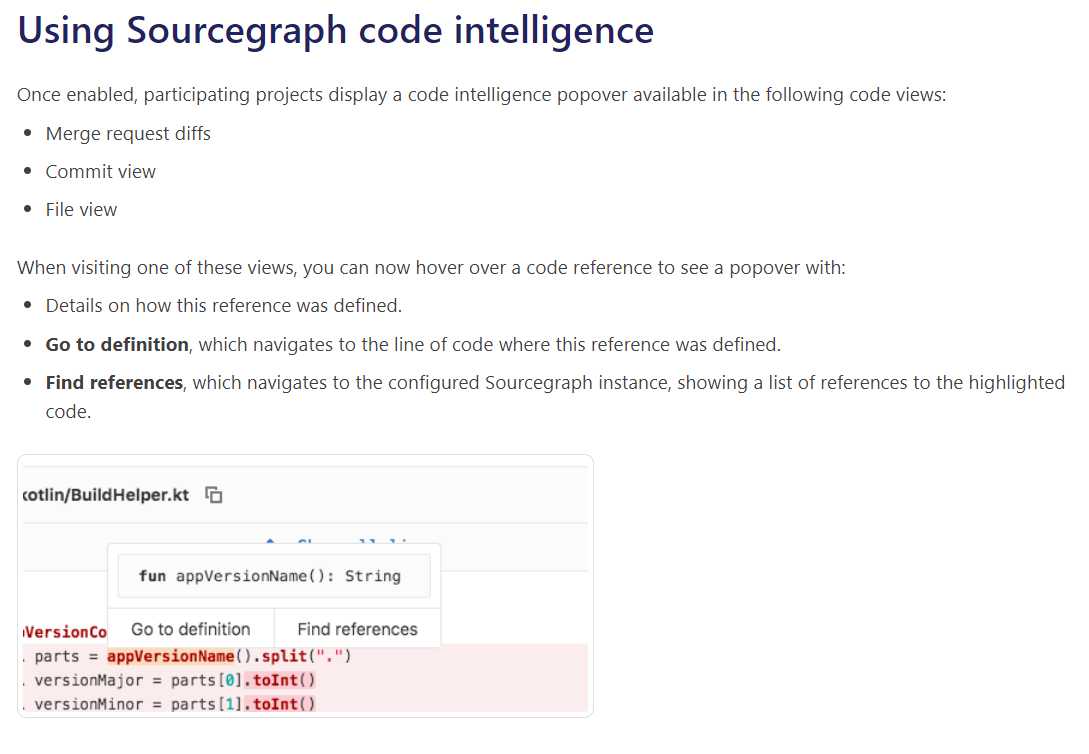The height and width of the screenshot is (754, 1089).
Task: Click the split(".") call in the code
Action: pyautogui.click(x=306, y=656)
